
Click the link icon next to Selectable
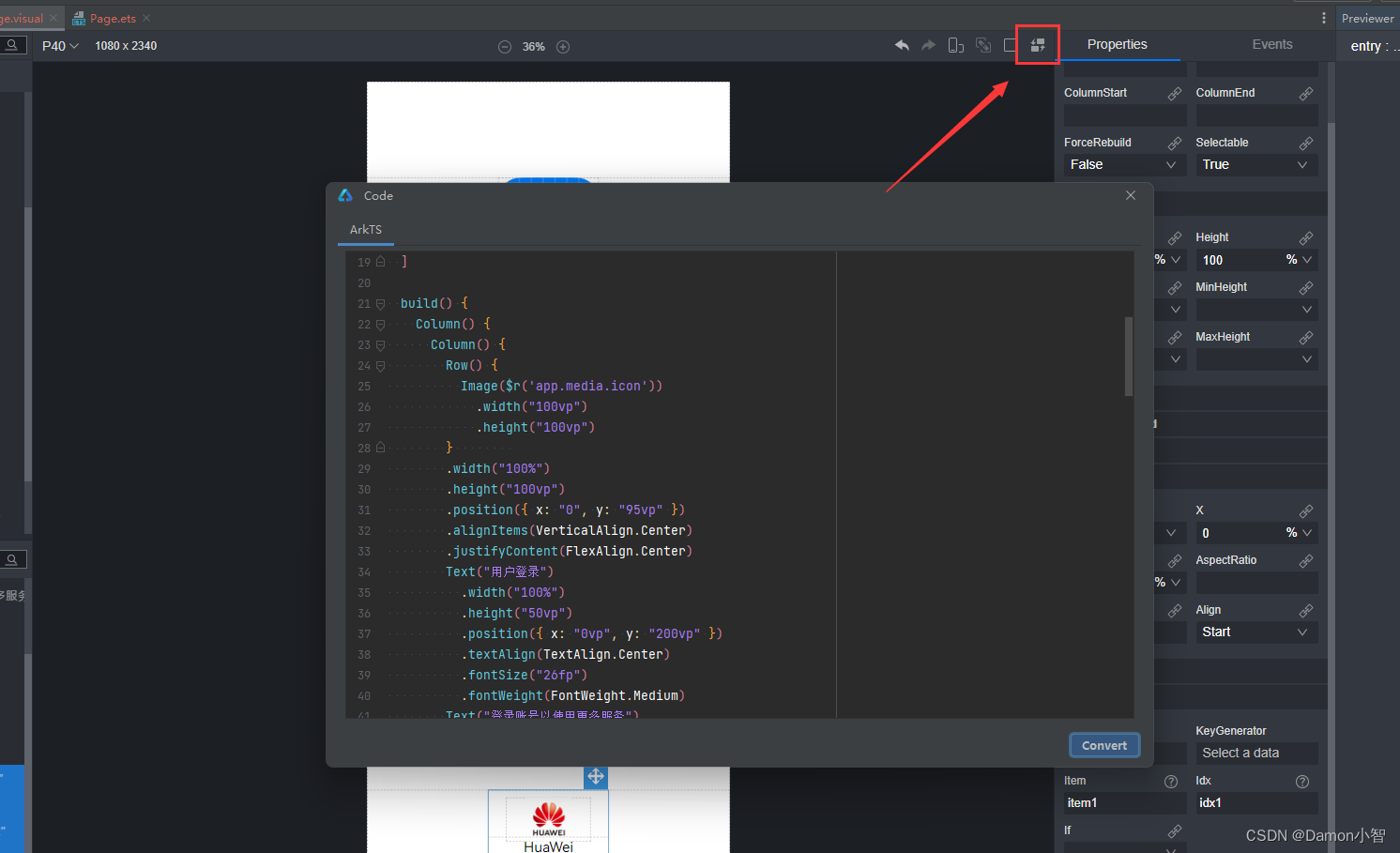click(1305, 144)
